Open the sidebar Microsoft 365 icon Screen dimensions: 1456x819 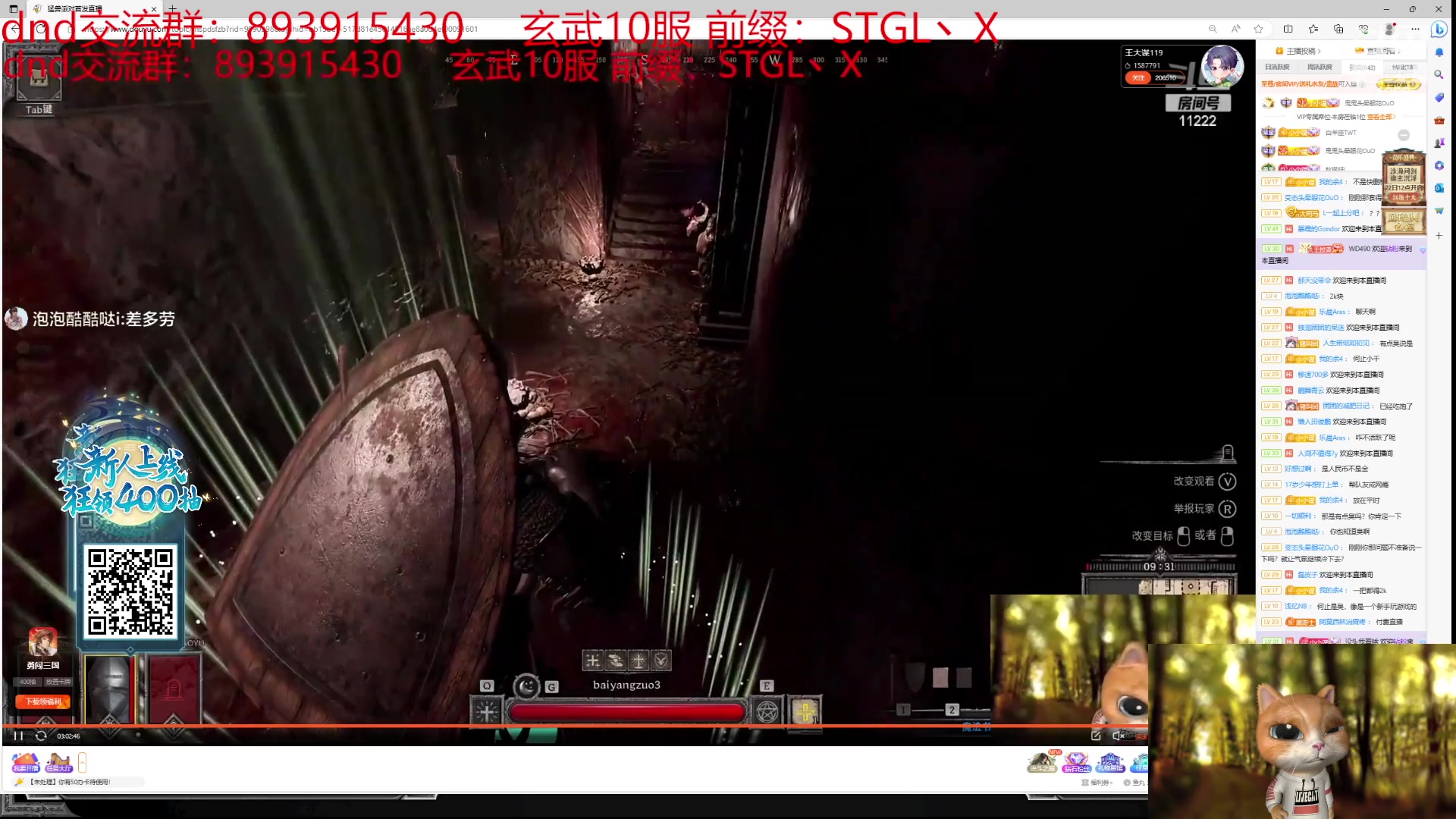coord(1439,165)
